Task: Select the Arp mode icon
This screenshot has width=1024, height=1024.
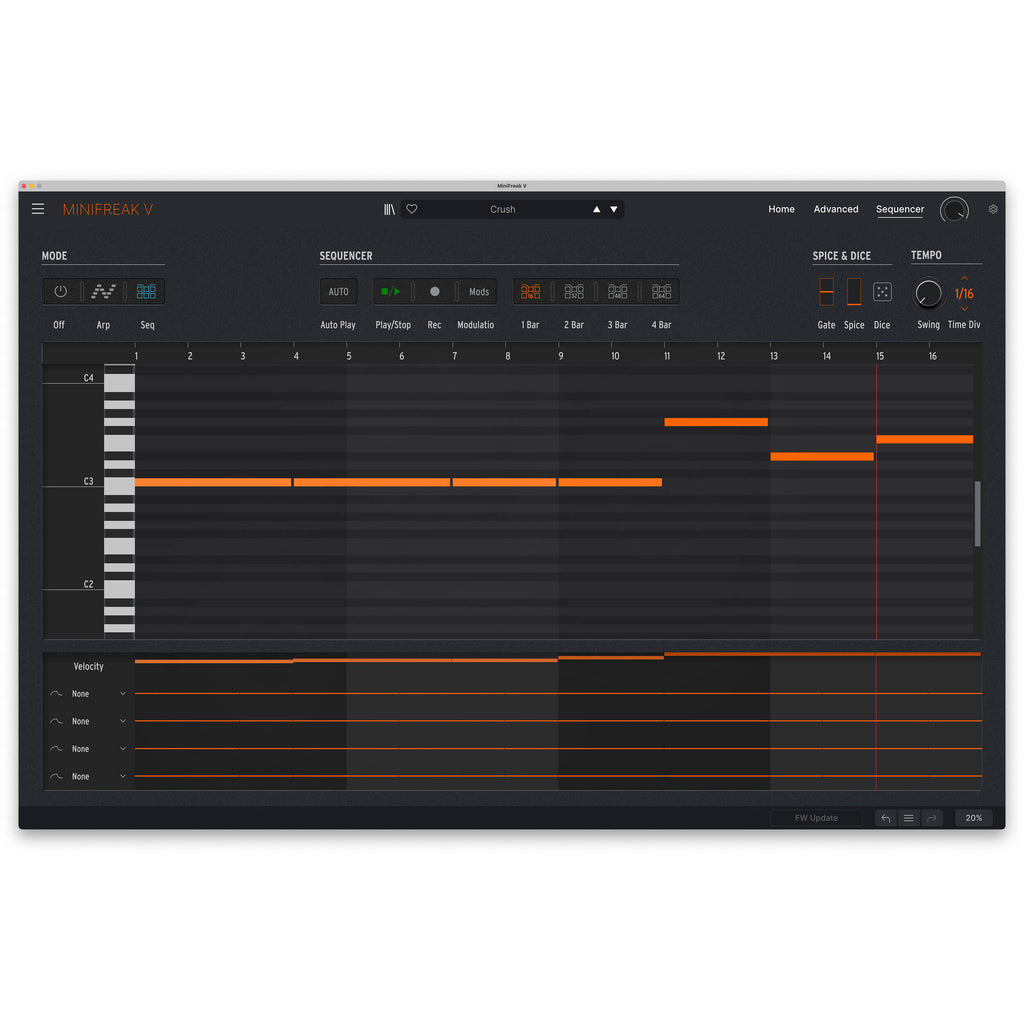Action: [x=103, y=292]
